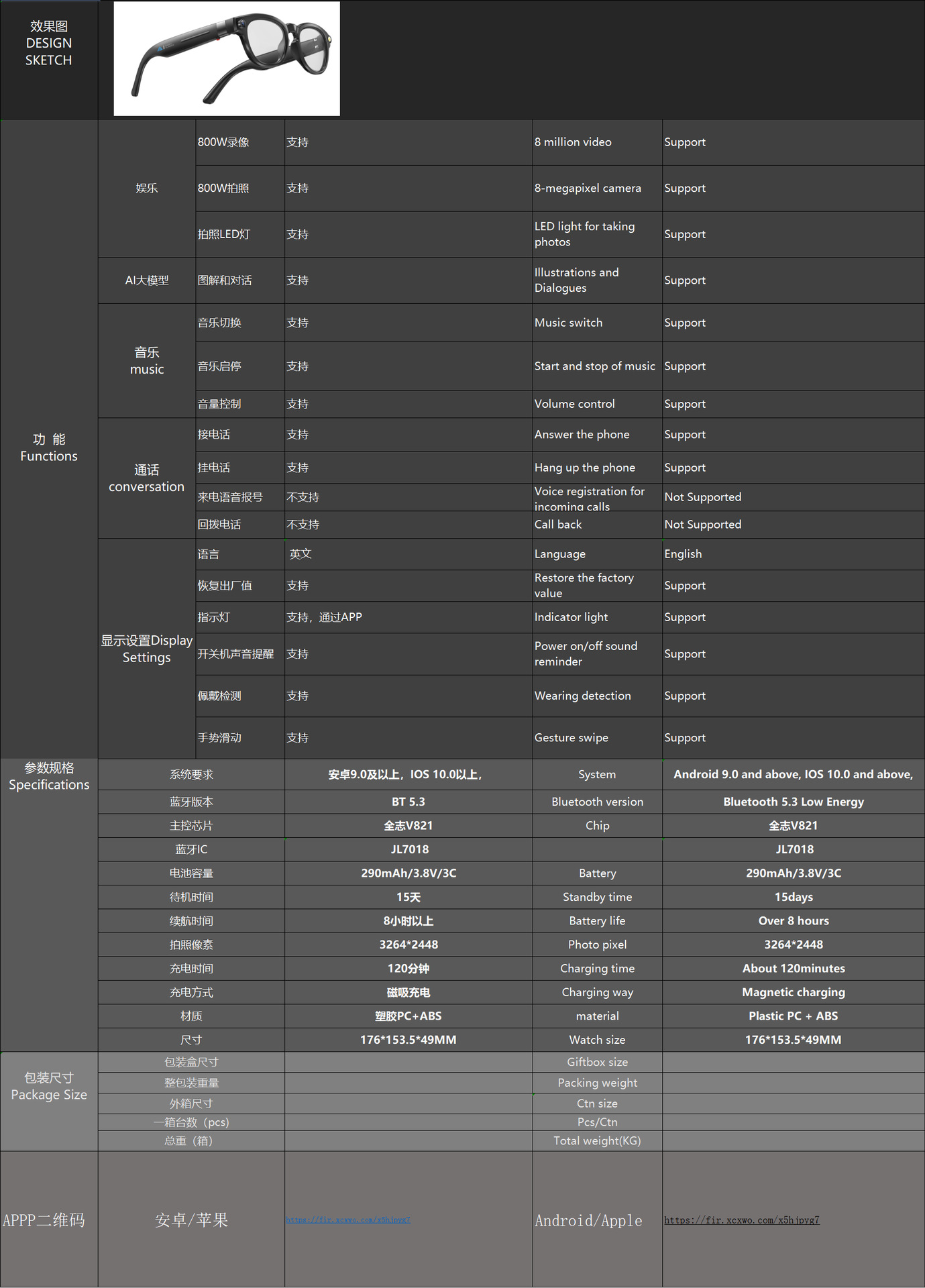The image size is (925, 1288).
Task: Click the "Total weight(KG)" cell
Action: (x=597, y=1140)
